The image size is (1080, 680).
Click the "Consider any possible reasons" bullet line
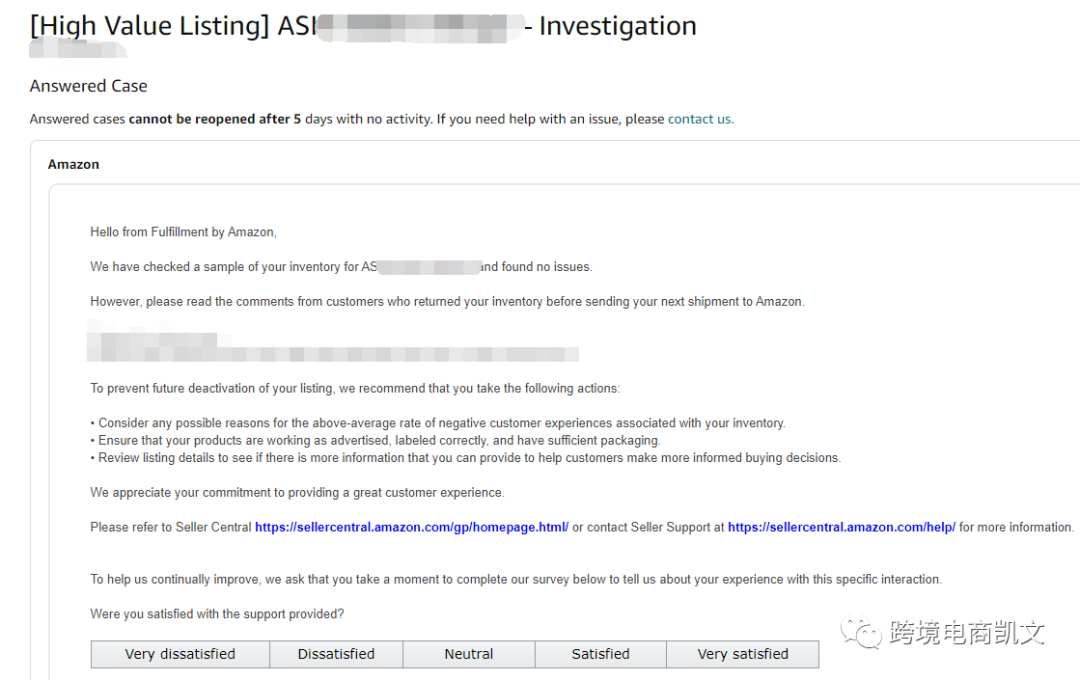(x=440, y=423)
